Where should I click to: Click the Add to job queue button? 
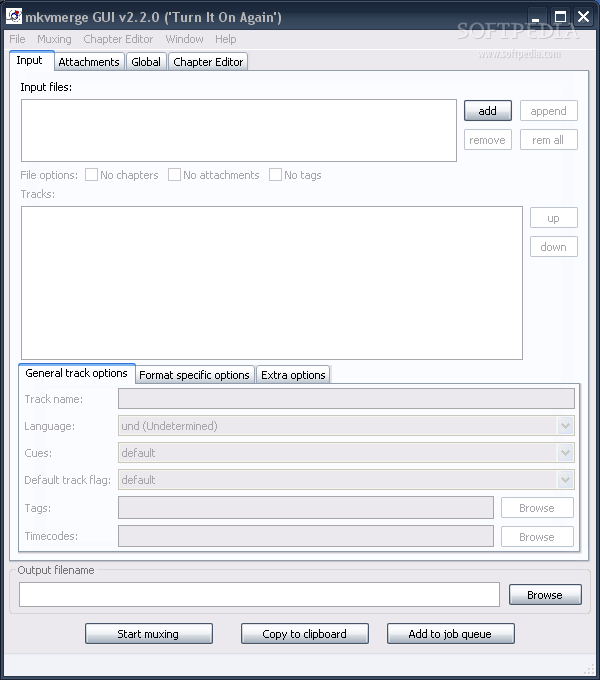[450, 634]
